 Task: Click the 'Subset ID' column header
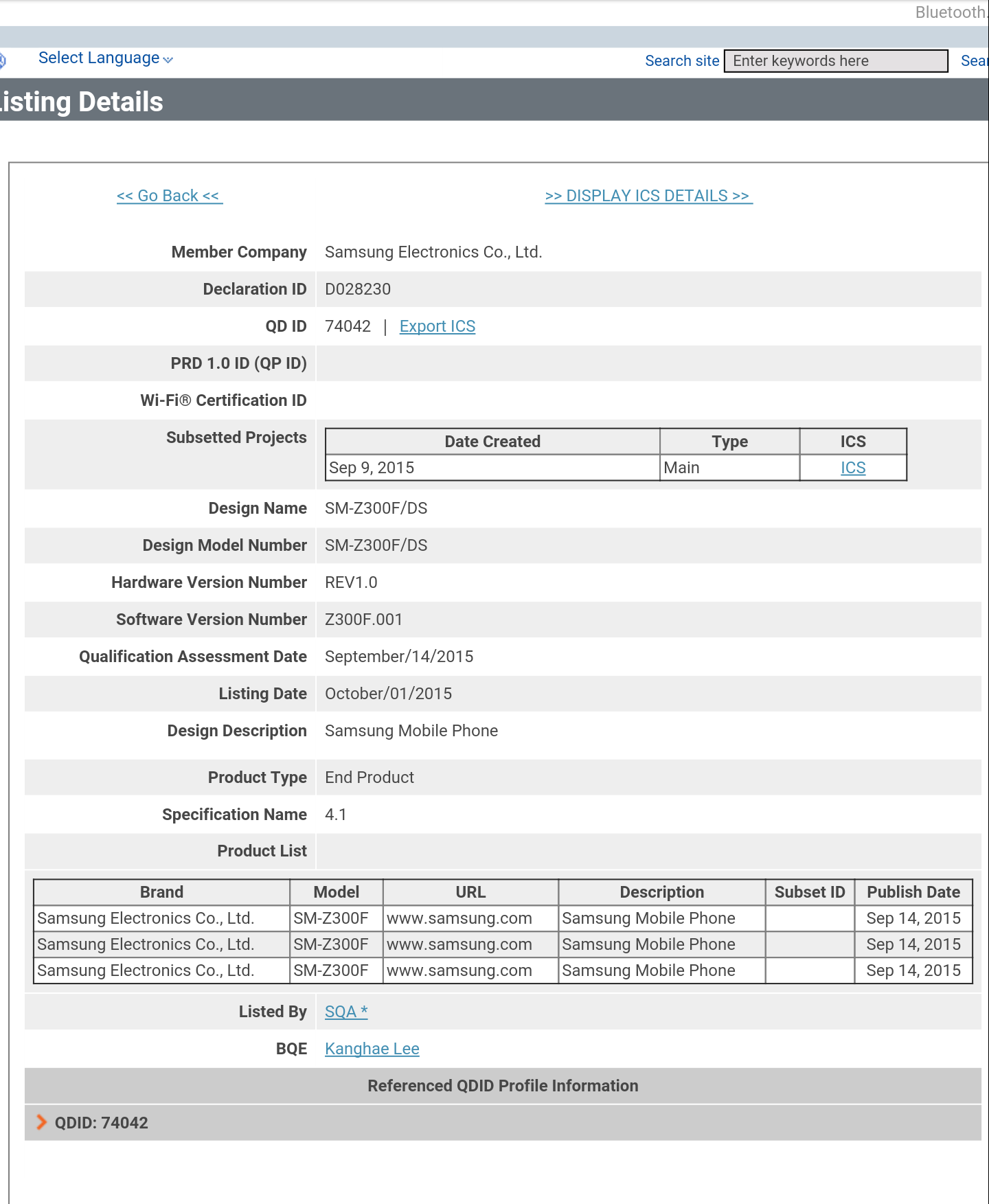click(x=809, y=892)
